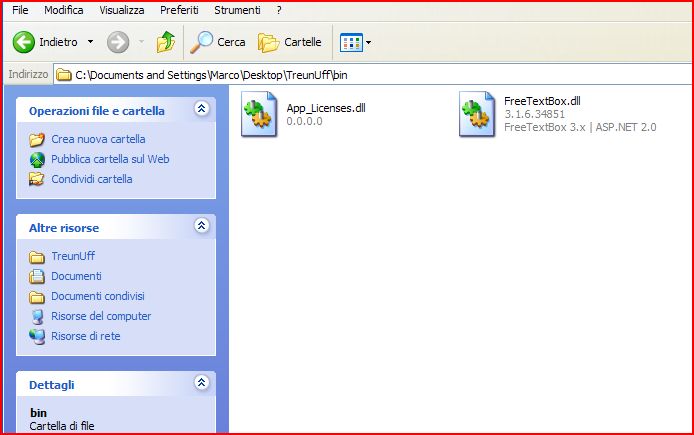Click the Documenti icon
The width and height of the screenshot is (694, 435).
click(37, 277)
